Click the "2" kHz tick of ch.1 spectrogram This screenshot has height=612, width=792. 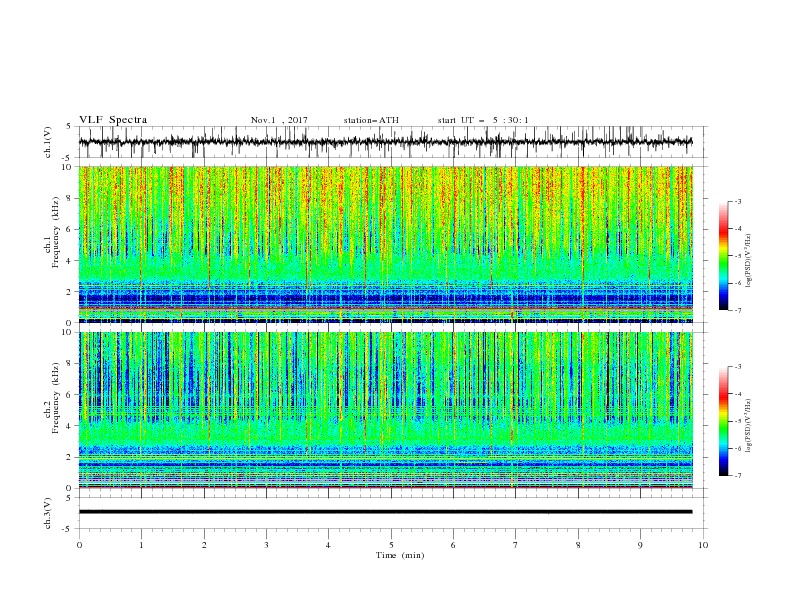70,292
